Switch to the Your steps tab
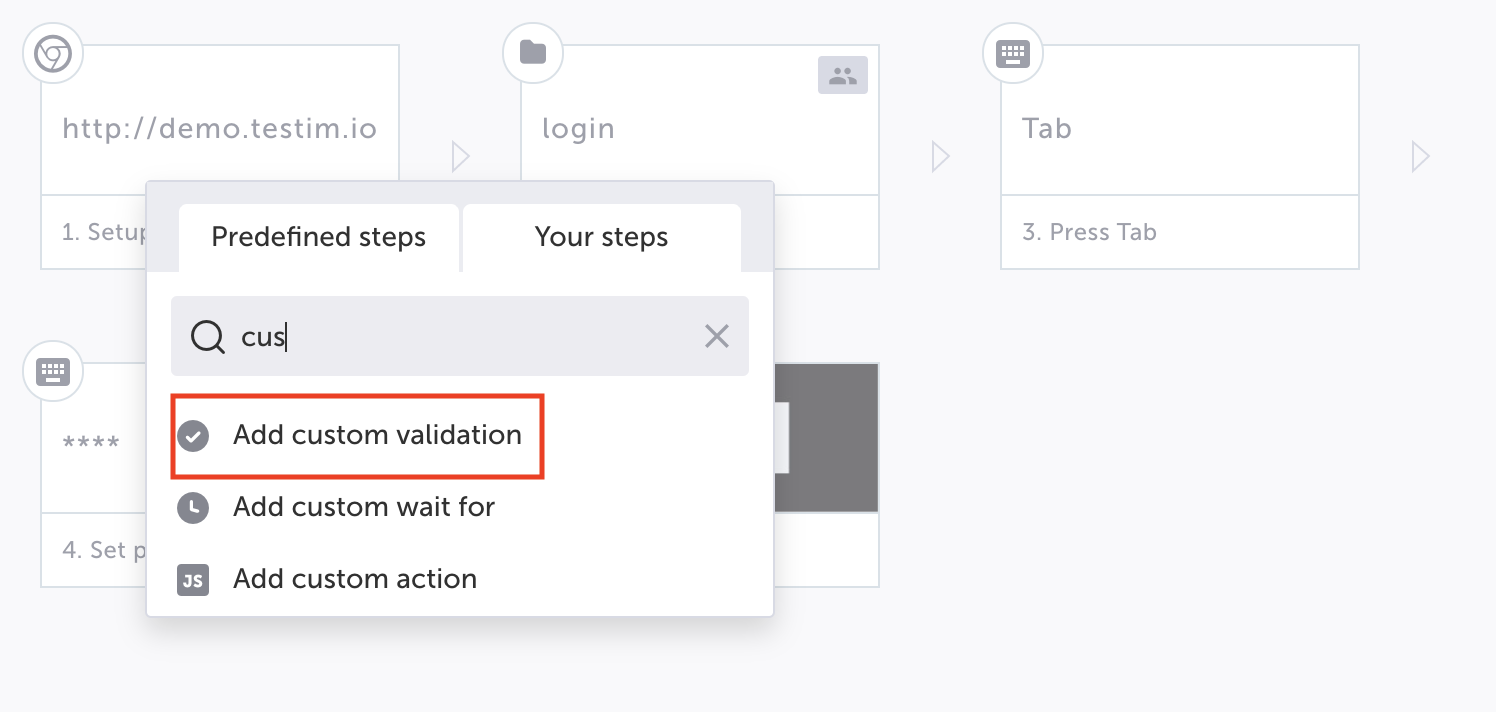The height and width of the screenshot is (712, 1496). pos(602,238)
